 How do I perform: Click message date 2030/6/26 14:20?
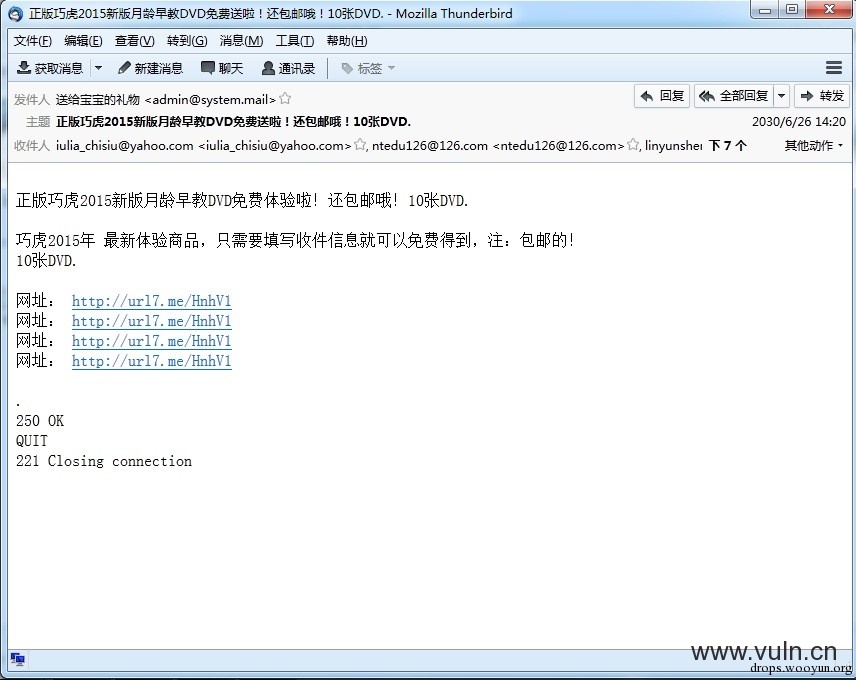click(x=799, y=122)
